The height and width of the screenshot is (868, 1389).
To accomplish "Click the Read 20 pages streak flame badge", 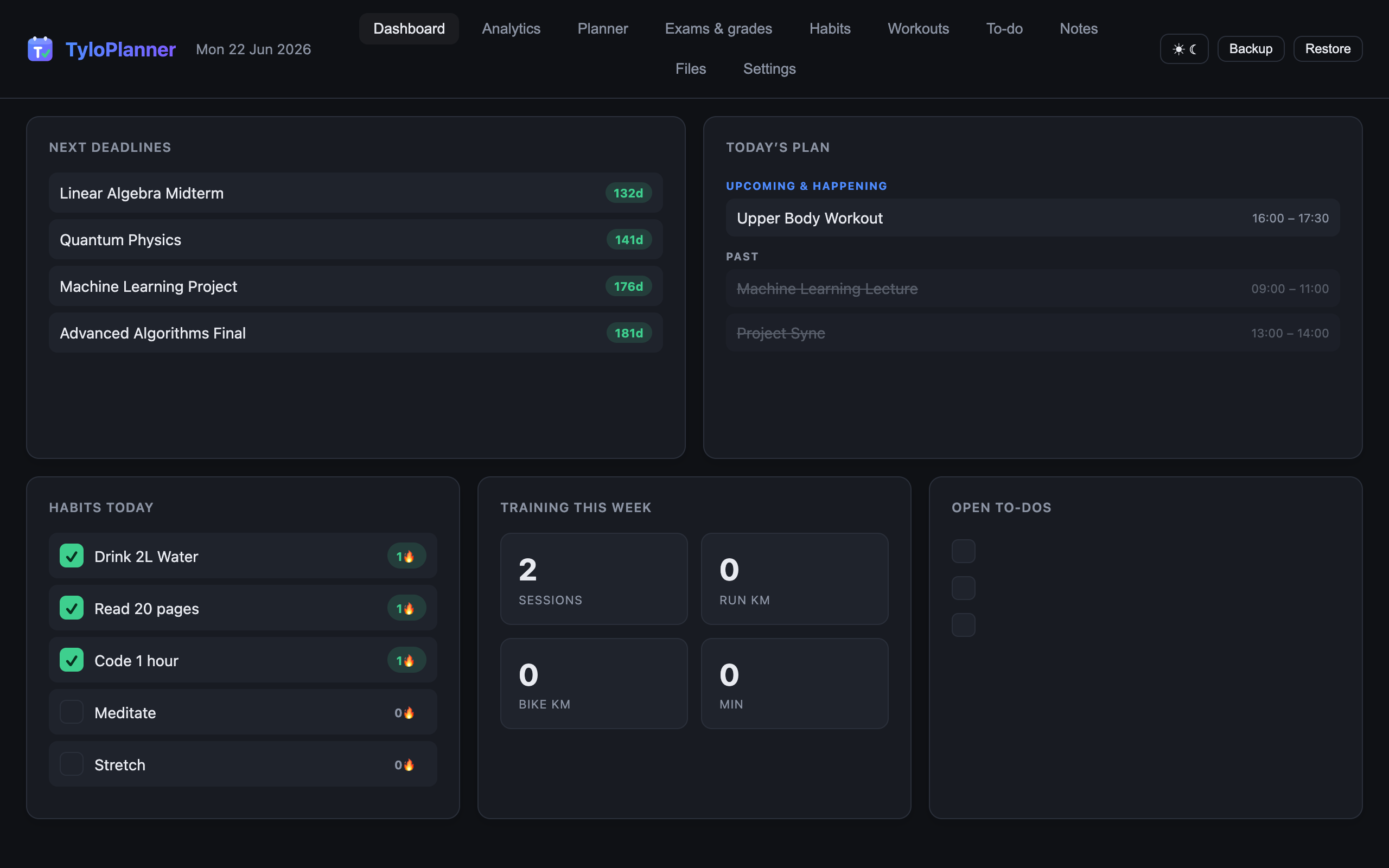I will pyautogui.click(x=406, y=608).
